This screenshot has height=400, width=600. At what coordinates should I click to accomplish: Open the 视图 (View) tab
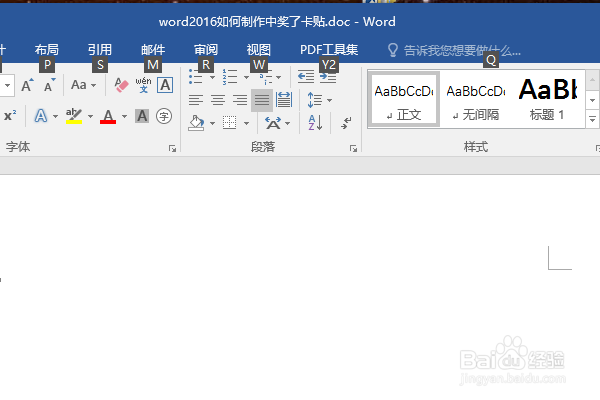point(259,50)
